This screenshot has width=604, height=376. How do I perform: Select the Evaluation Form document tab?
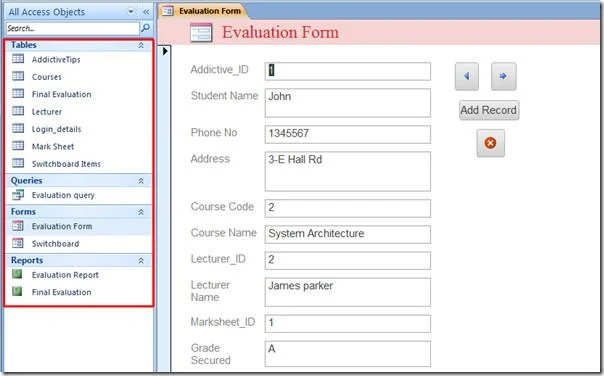(203, 11)
